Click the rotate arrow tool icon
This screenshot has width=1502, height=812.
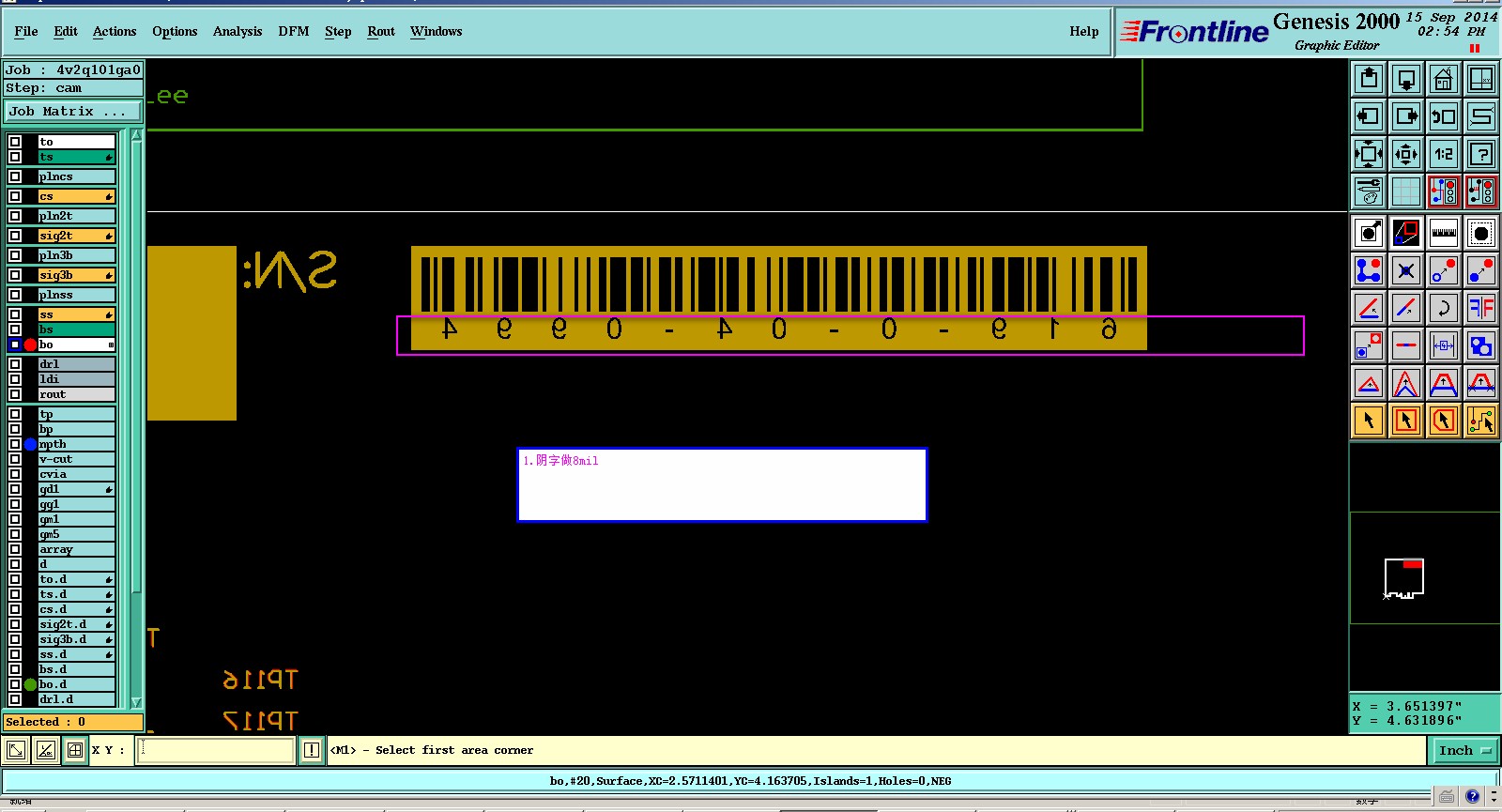1444,308
